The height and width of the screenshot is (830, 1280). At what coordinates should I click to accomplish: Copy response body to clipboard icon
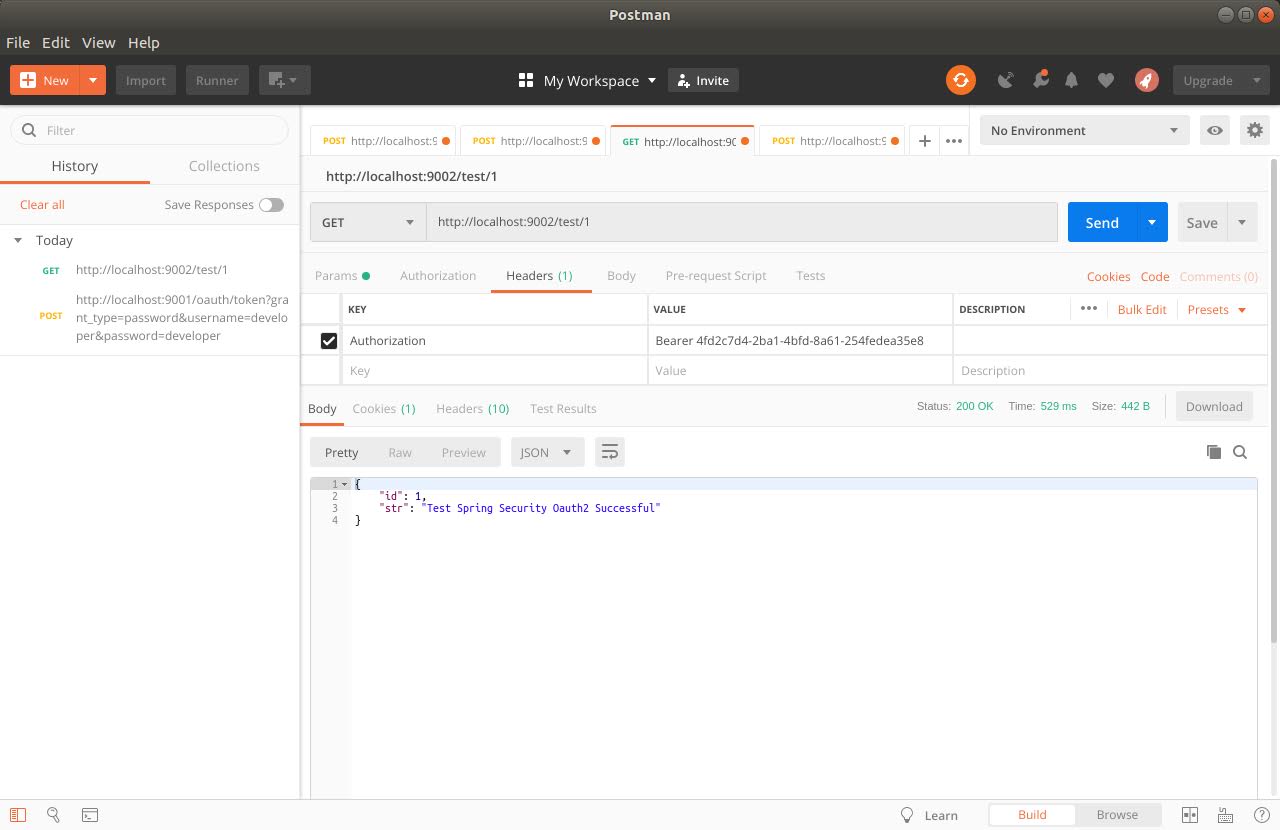point(1214,452)
